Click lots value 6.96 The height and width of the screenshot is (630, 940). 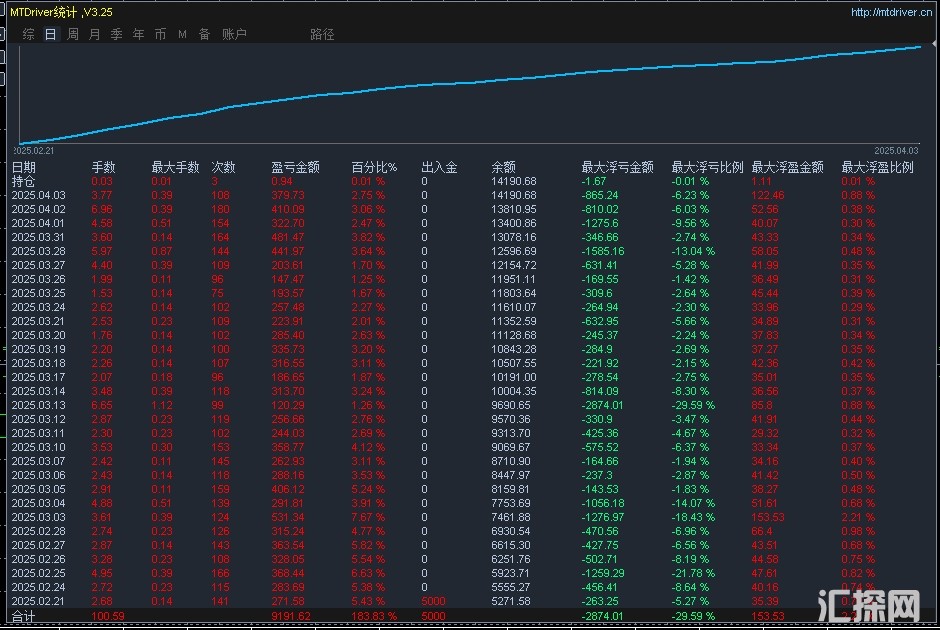[x=102, y=209]
